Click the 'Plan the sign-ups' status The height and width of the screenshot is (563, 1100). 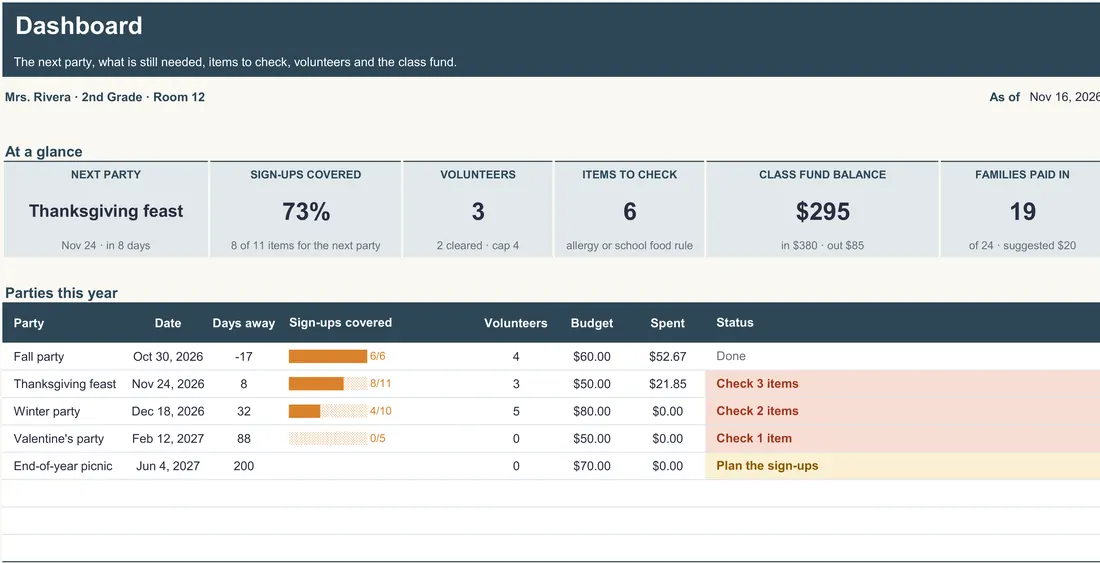coord(767,466)
